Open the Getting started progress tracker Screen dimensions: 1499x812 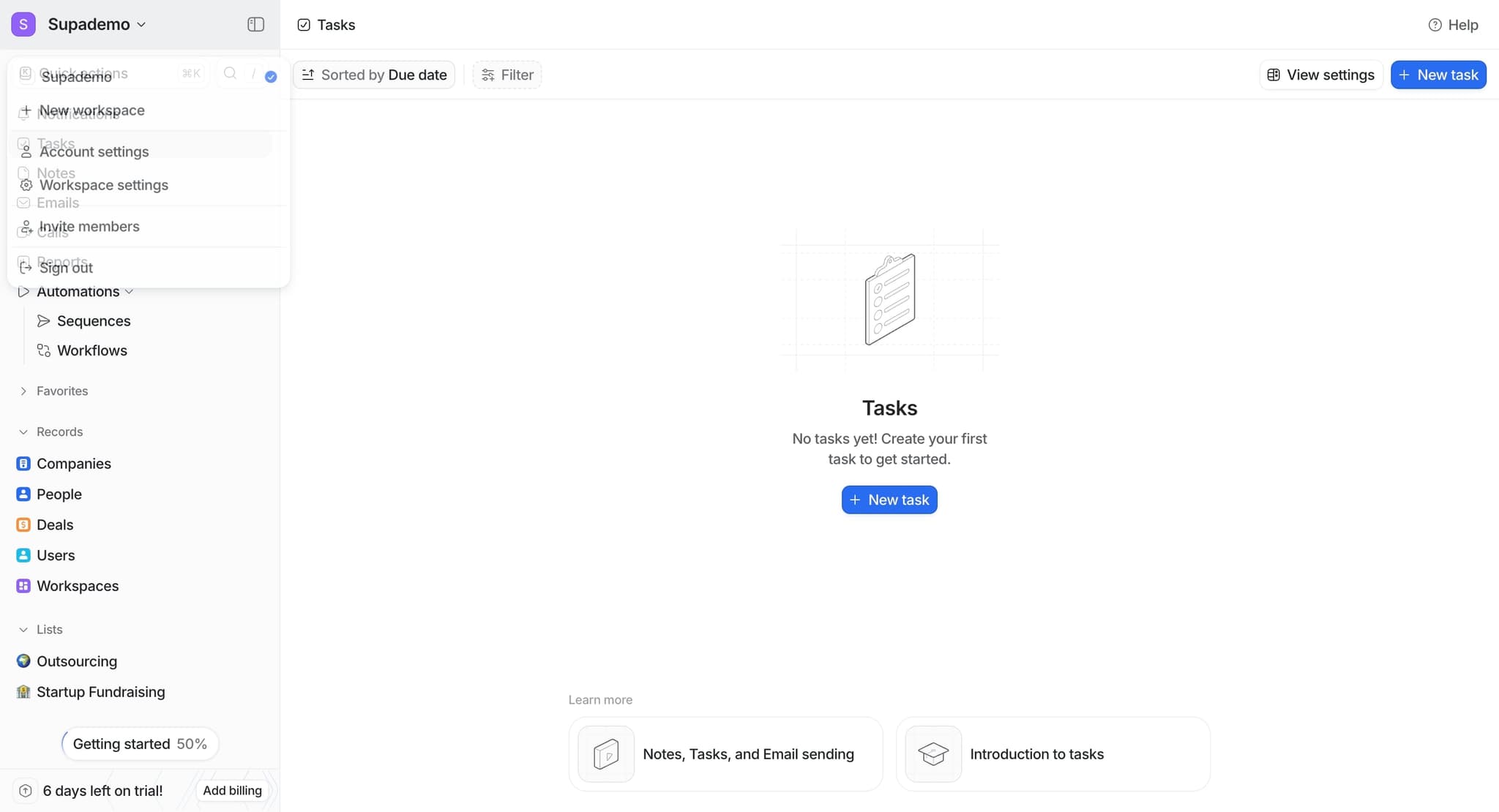(139, 743)
